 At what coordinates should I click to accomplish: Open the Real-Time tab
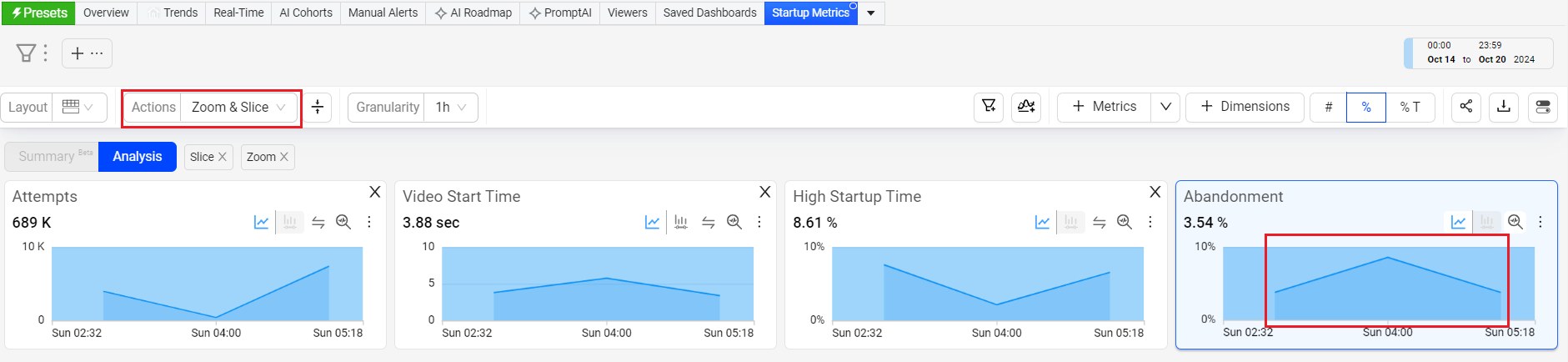[238, 13]
